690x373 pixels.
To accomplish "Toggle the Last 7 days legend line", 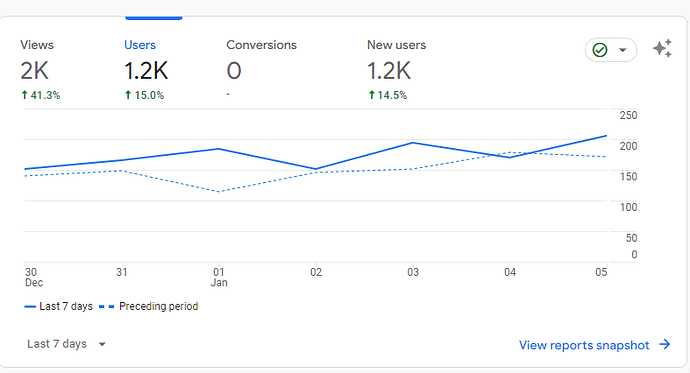I will coord(59,306).
